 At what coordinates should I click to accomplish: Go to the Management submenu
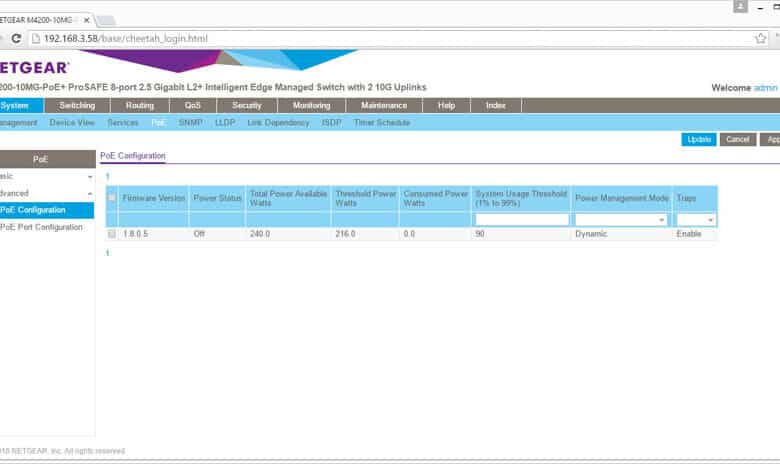click(x=18, y=122)
